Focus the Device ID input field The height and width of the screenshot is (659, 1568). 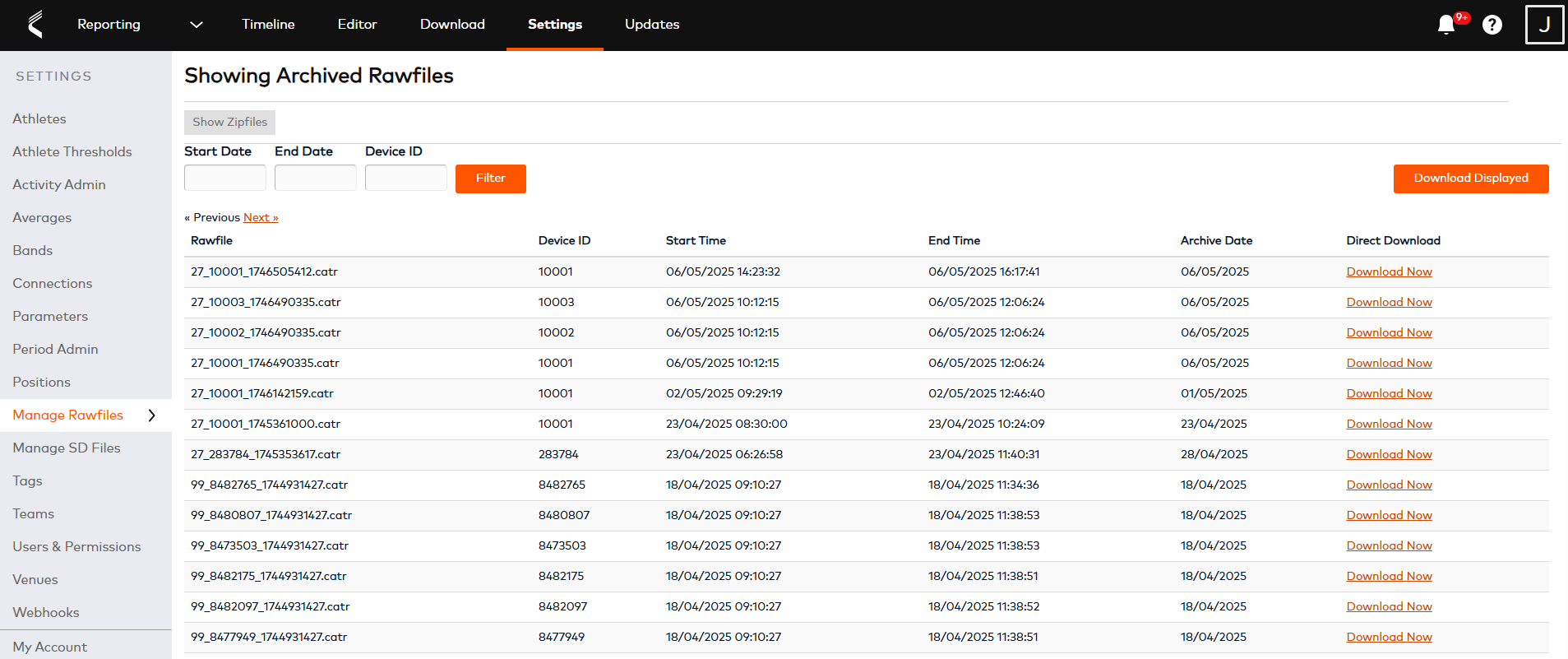(406, 178)
